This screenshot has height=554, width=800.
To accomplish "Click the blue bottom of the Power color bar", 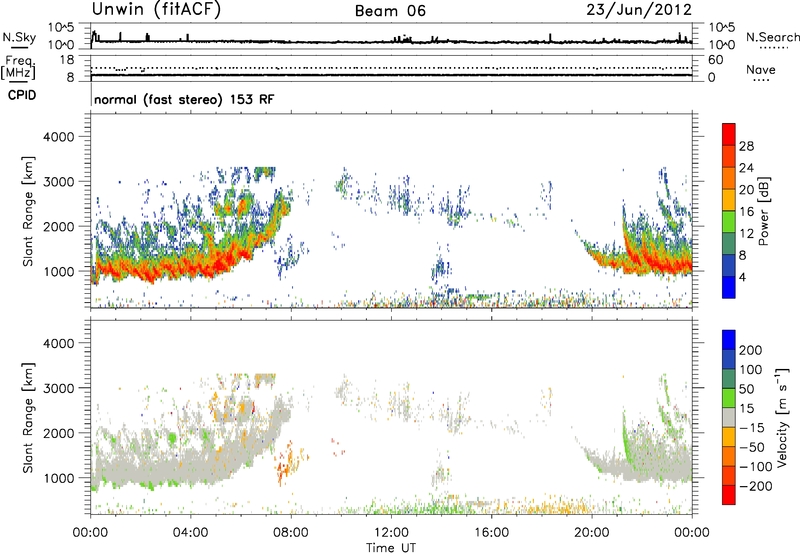I will (729, 287).
